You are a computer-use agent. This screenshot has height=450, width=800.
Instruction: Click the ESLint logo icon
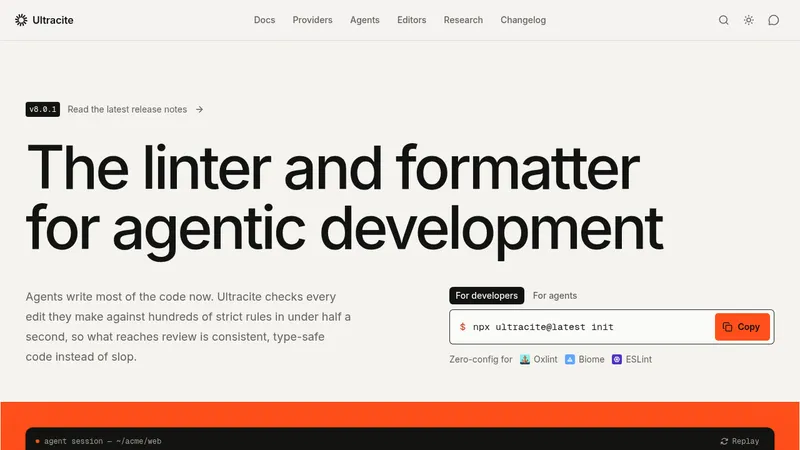click(x=617, y=359)
